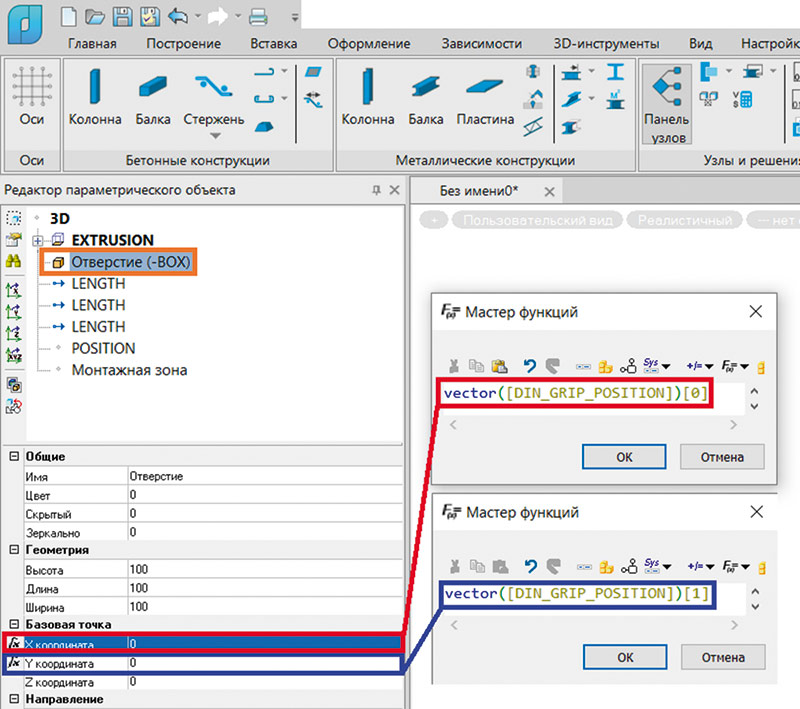Screen dimensions: 800x709
Task: Choose the Пластина plate tool
Action: tap(485, 88)
